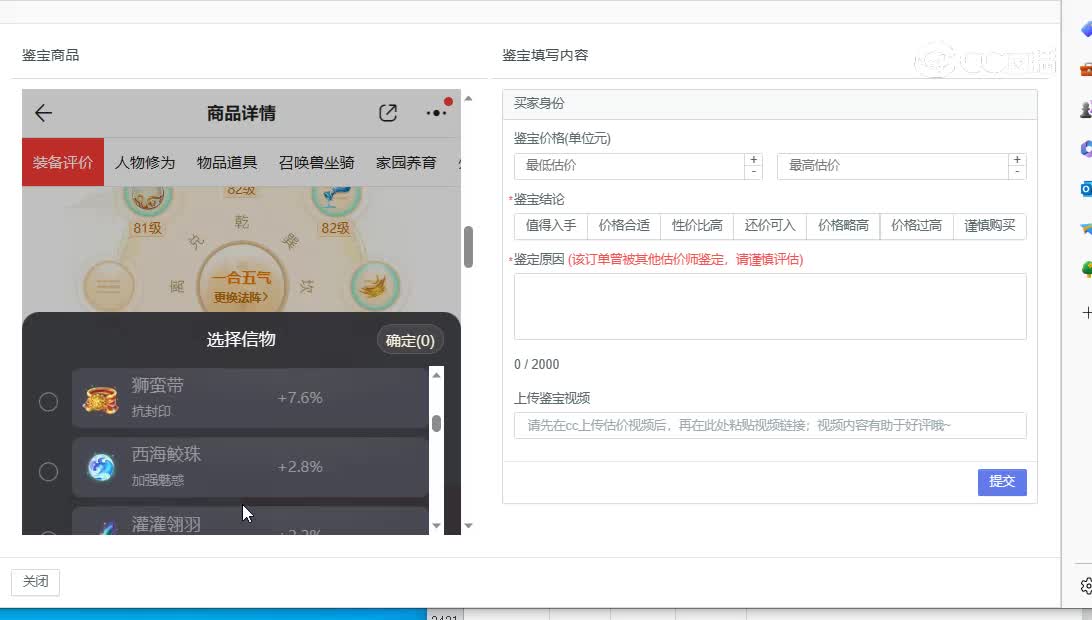Image resolution: width=1092 pixels, height=620 pixels.
Task: Click the 狮蛮带 +7.6% value
Action: [300, 398]
